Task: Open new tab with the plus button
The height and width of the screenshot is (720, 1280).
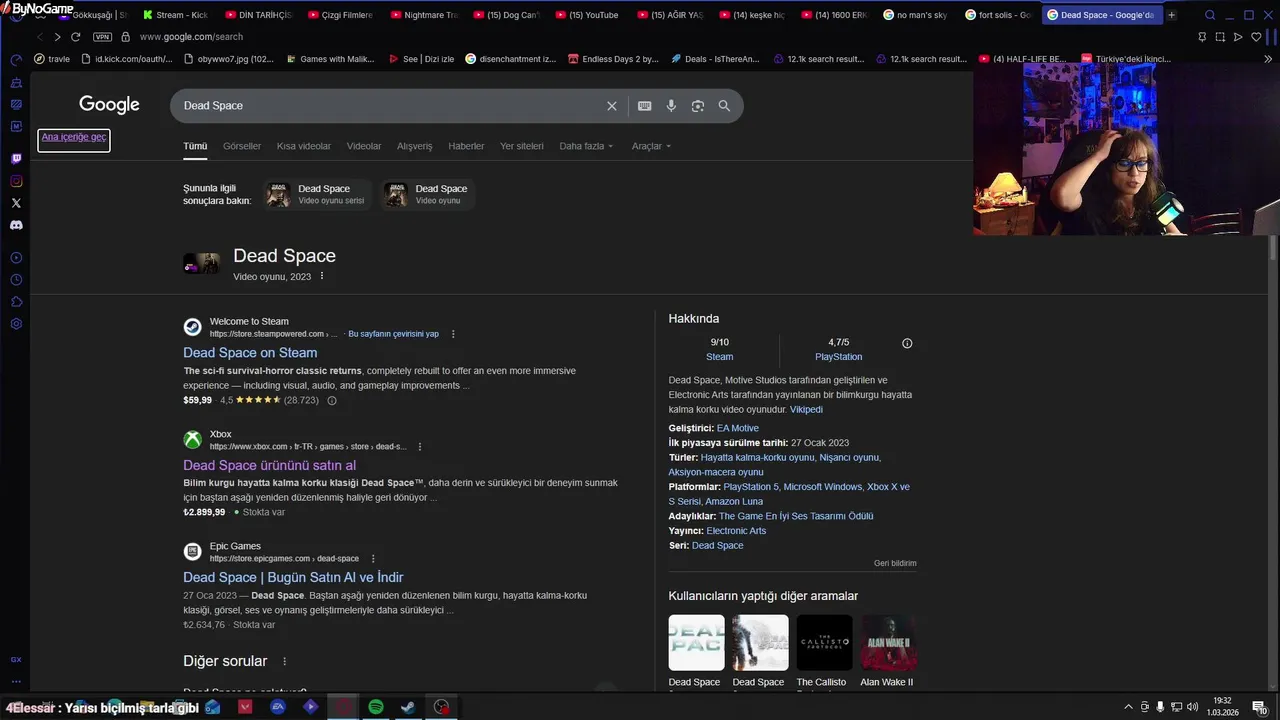Action: point(1172,15)
